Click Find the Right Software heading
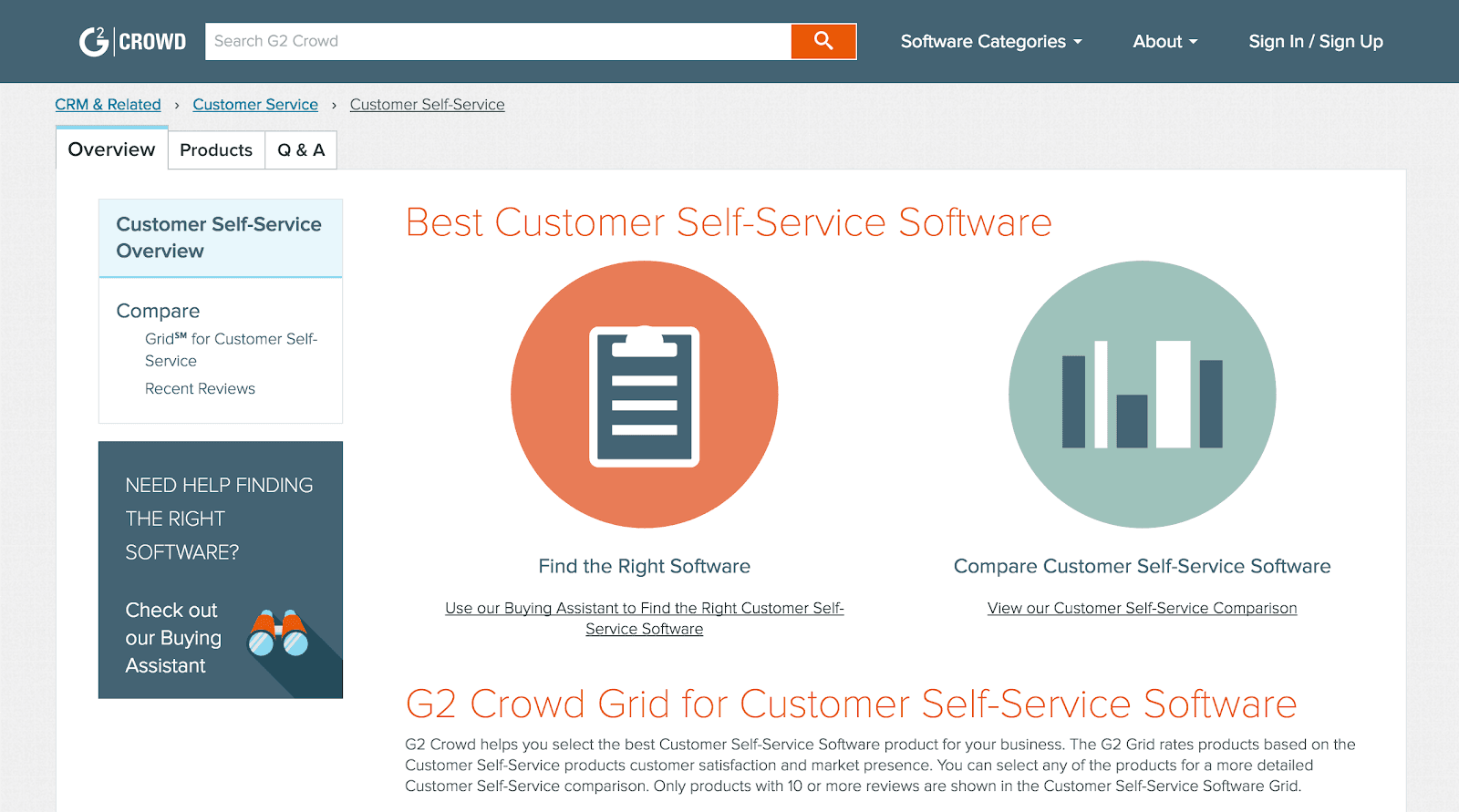 pyautogui.click(x=645, y=566)
